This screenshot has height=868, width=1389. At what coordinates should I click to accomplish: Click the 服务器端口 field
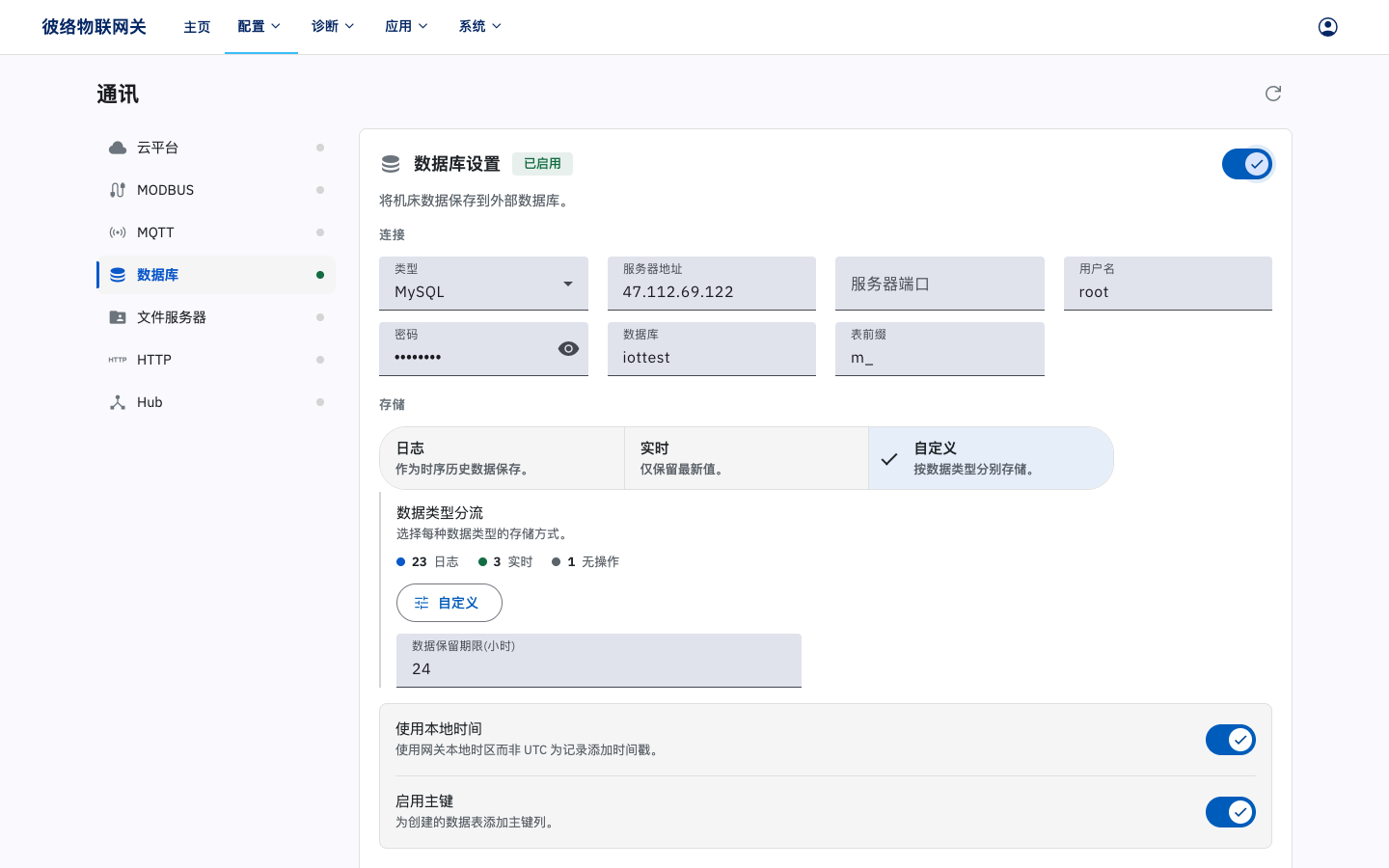[940, 284]
